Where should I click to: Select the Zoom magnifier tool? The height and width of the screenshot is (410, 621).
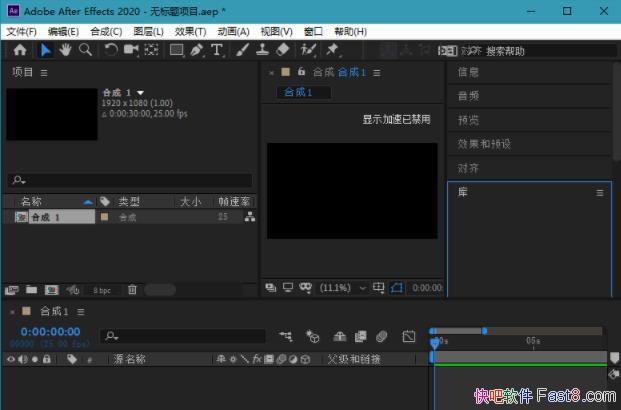[x=86, y=50]
